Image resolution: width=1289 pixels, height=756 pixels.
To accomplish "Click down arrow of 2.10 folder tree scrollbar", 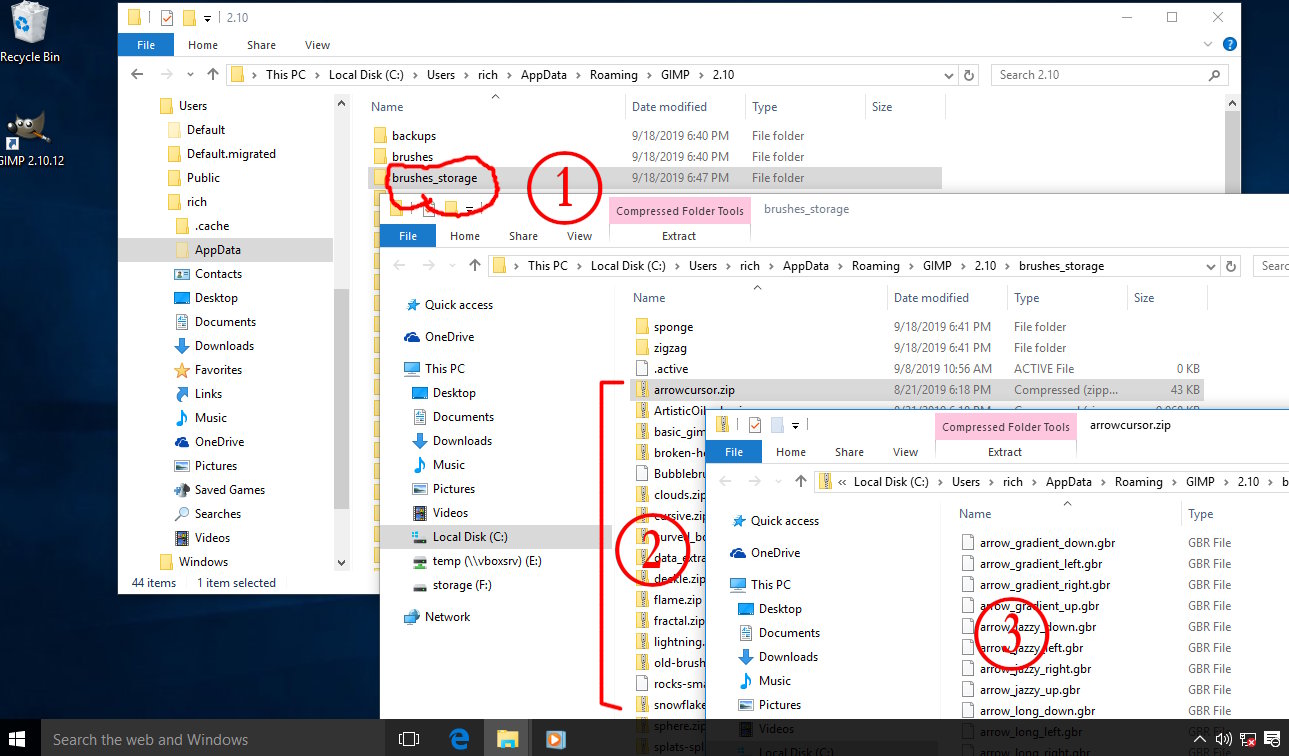I will coord(341,562).
